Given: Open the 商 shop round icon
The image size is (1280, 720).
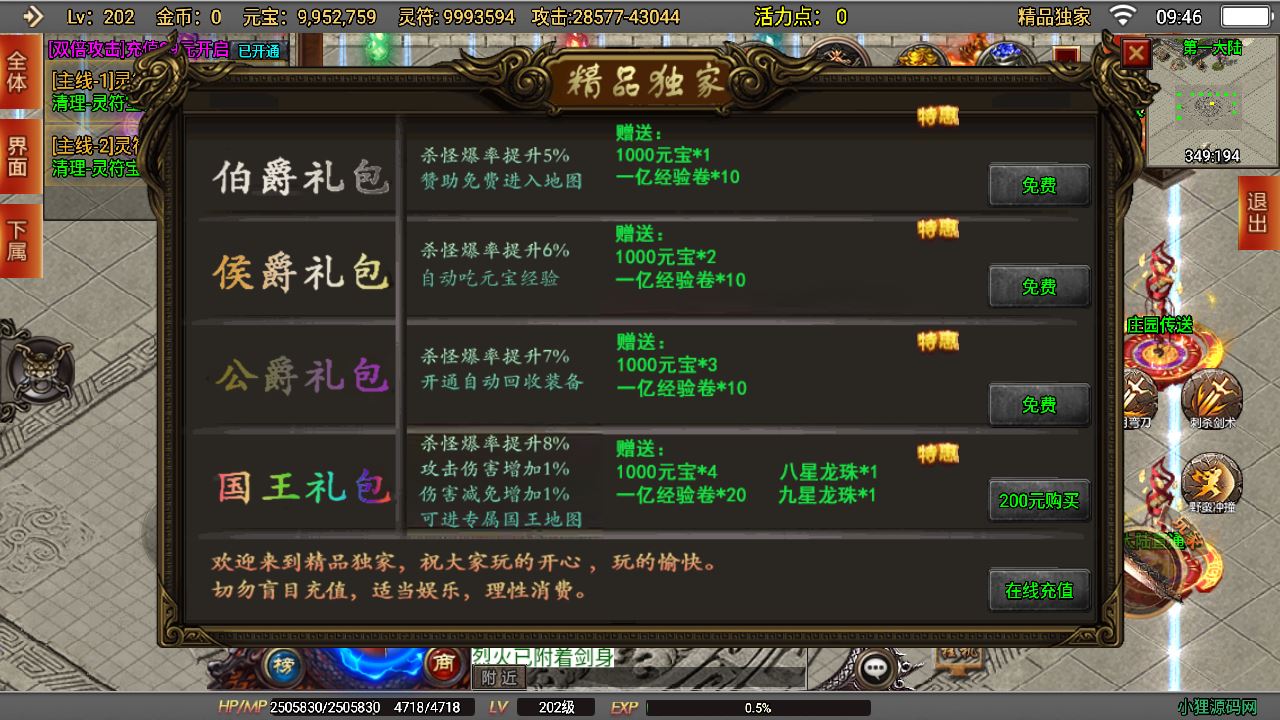Looking at the screenshot, I should 440,663.
